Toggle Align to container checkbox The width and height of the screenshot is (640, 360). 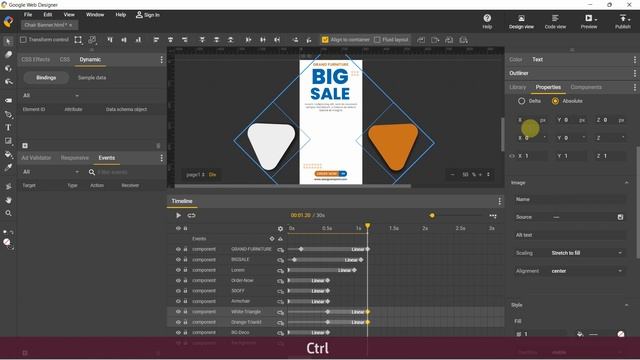(325, 40)
